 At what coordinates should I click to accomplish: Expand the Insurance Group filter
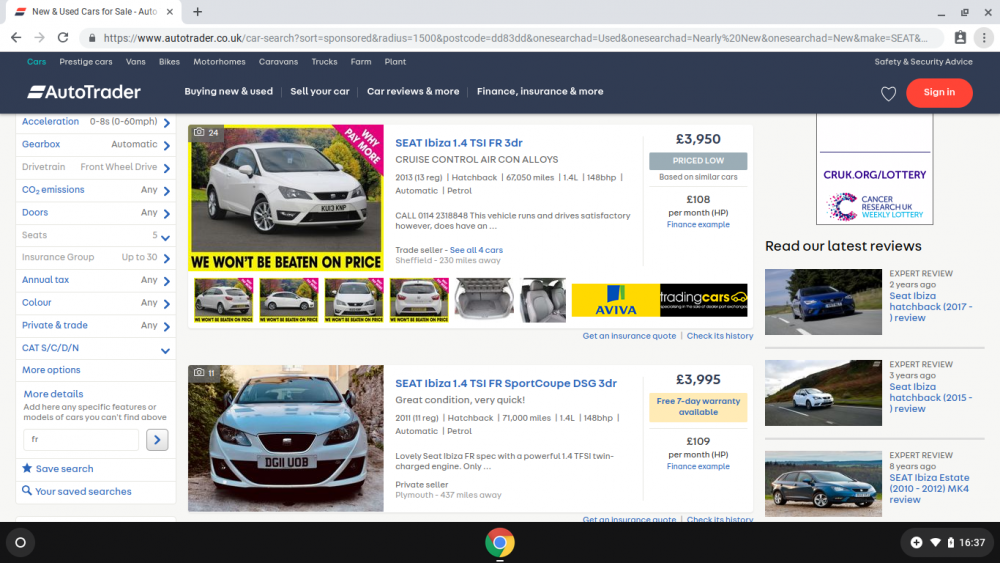pos(96,258)
